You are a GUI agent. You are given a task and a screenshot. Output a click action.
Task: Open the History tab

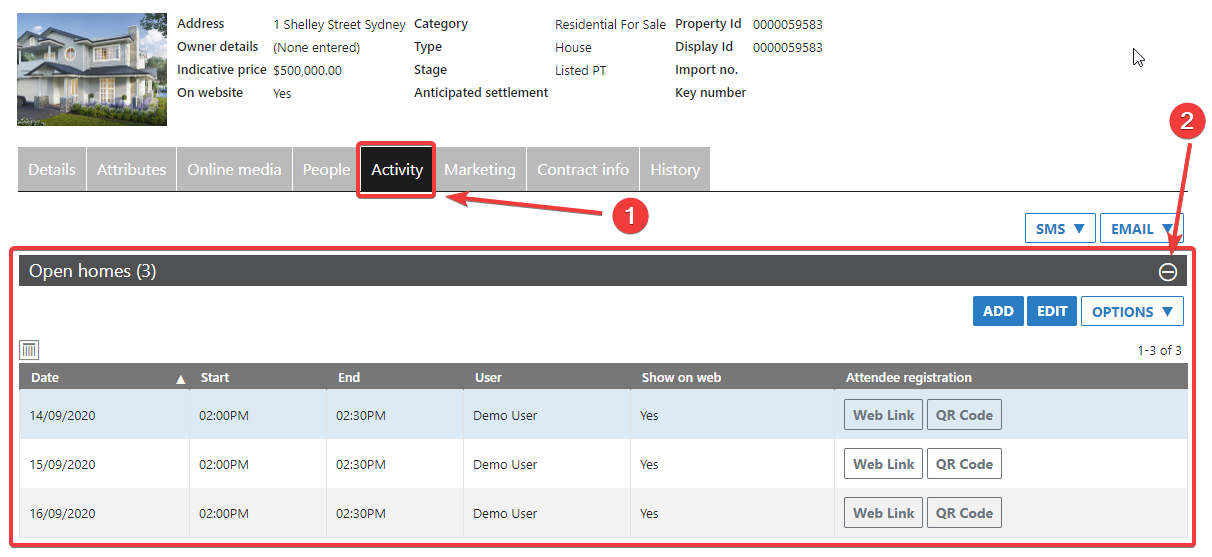point(675,170)
